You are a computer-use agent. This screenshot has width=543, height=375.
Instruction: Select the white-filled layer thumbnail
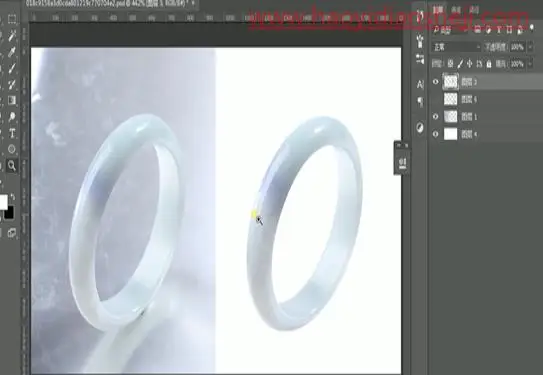[x=451, y=134]
